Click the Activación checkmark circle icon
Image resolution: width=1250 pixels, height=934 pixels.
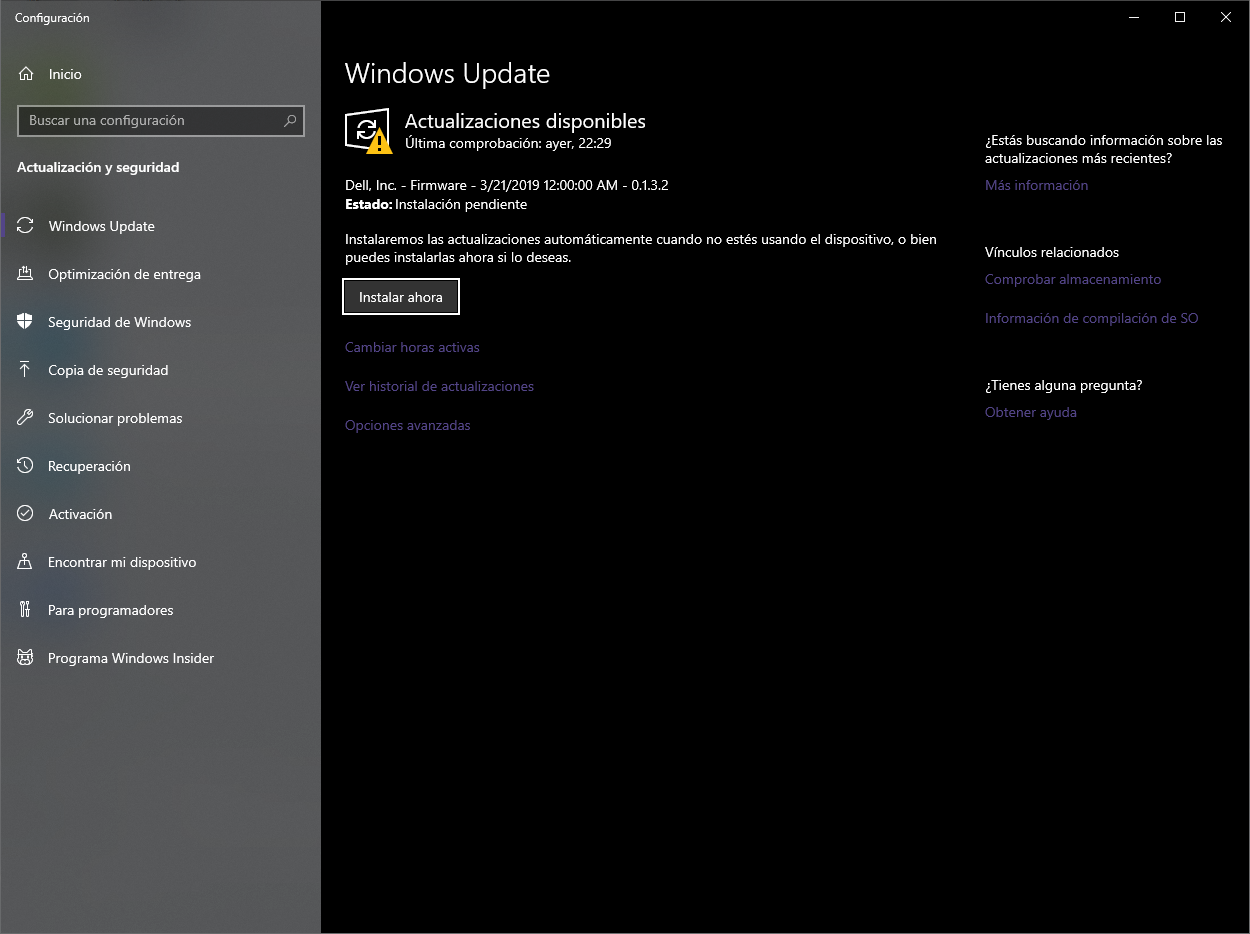point(26,514)
